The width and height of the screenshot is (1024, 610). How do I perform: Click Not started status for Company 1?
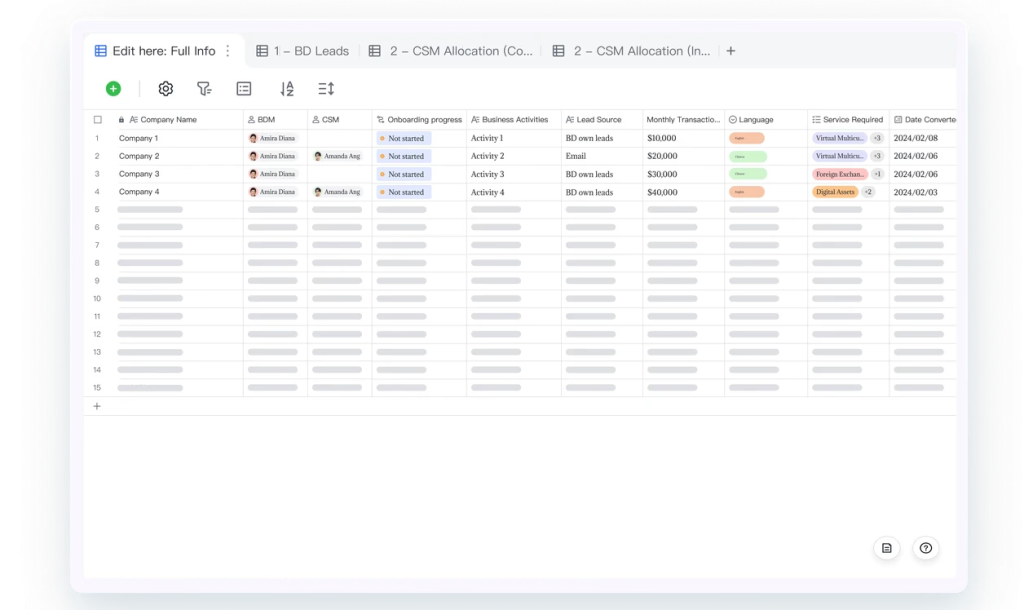pos(403,138)
